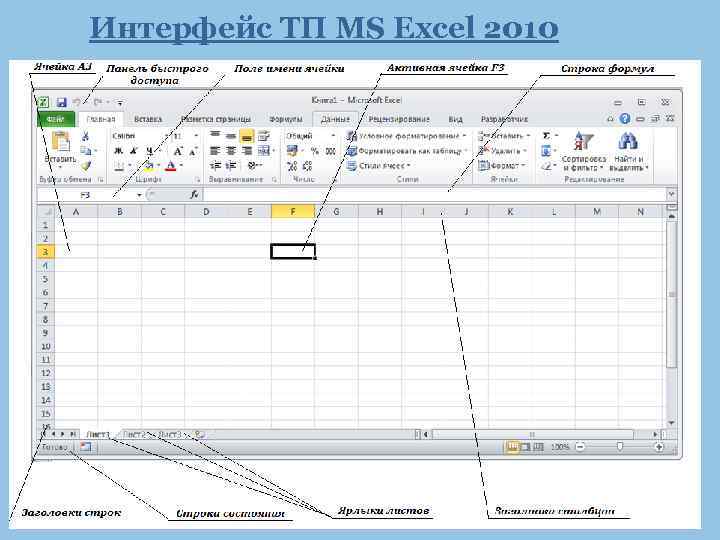Click the Insert Worksheet tab icon after Лист3
This screenshot has width=720, height=540.
(199, 434)
